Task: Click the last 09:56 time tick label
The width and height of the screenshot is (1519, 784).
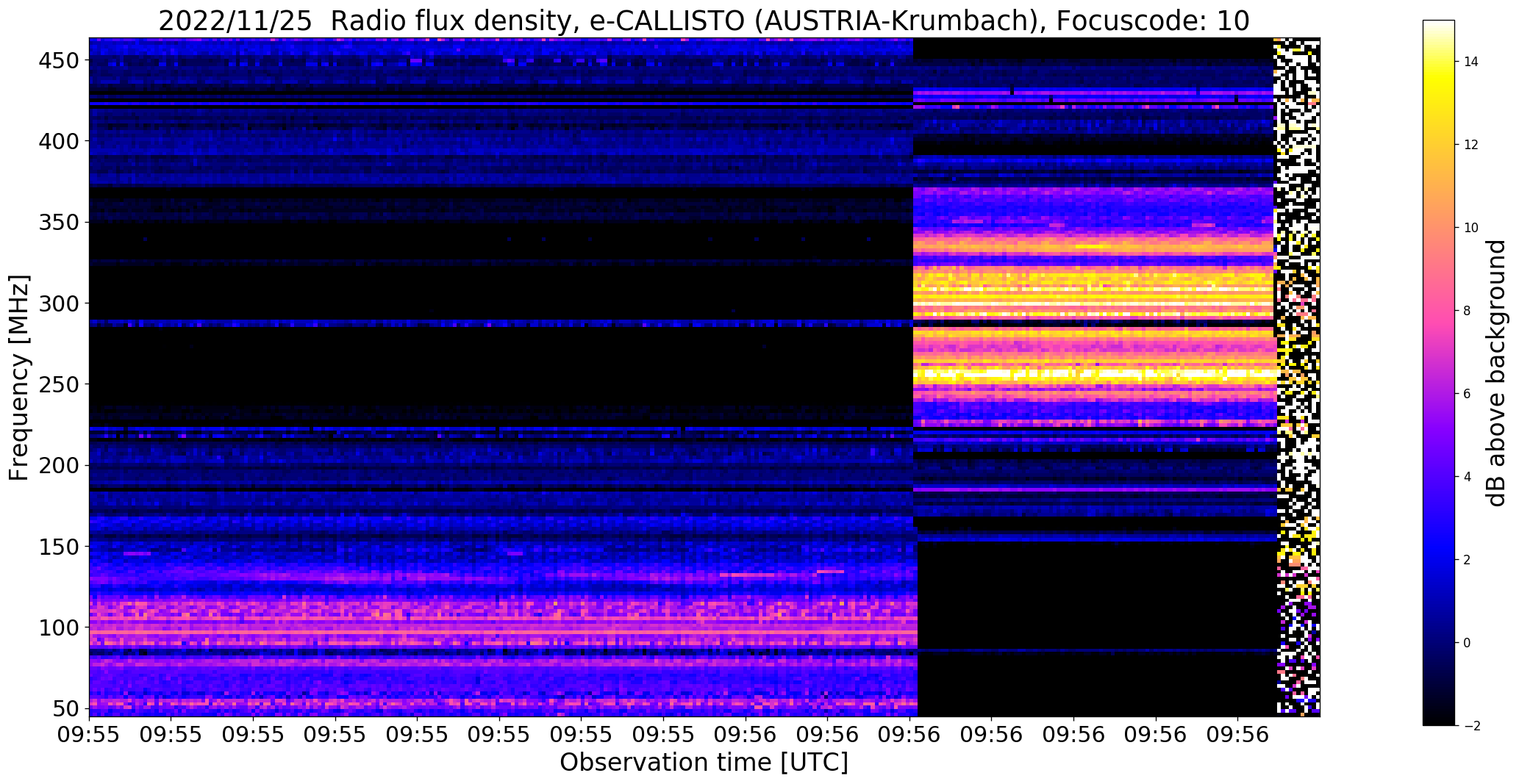Action: [x=1238, y=735]
